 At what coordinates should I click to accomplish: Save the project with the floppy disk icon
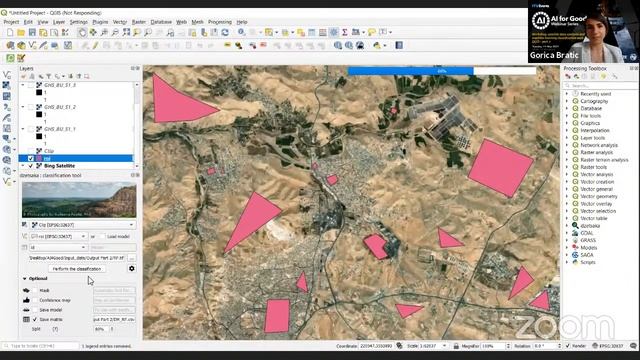[x=32, y=32]
